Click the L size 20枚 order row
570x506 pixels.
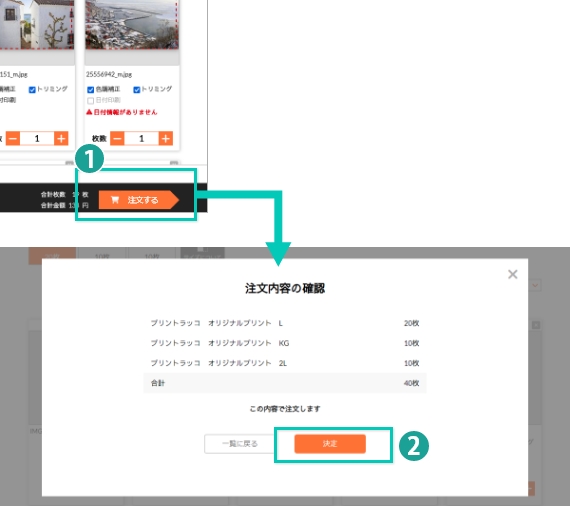[x=285, y=323]
